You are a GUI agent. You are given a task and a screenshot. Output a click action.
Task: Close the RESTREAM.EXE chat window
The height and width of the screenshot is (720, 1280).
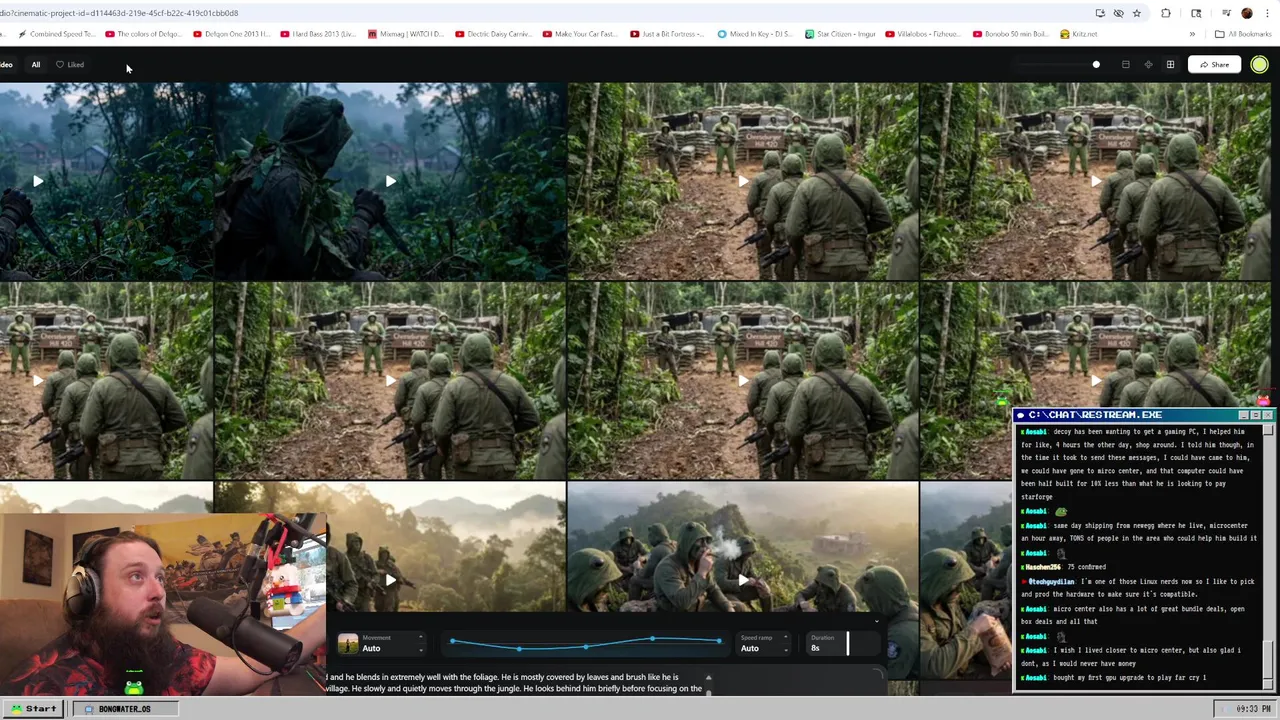click(x=1267, y=415)
